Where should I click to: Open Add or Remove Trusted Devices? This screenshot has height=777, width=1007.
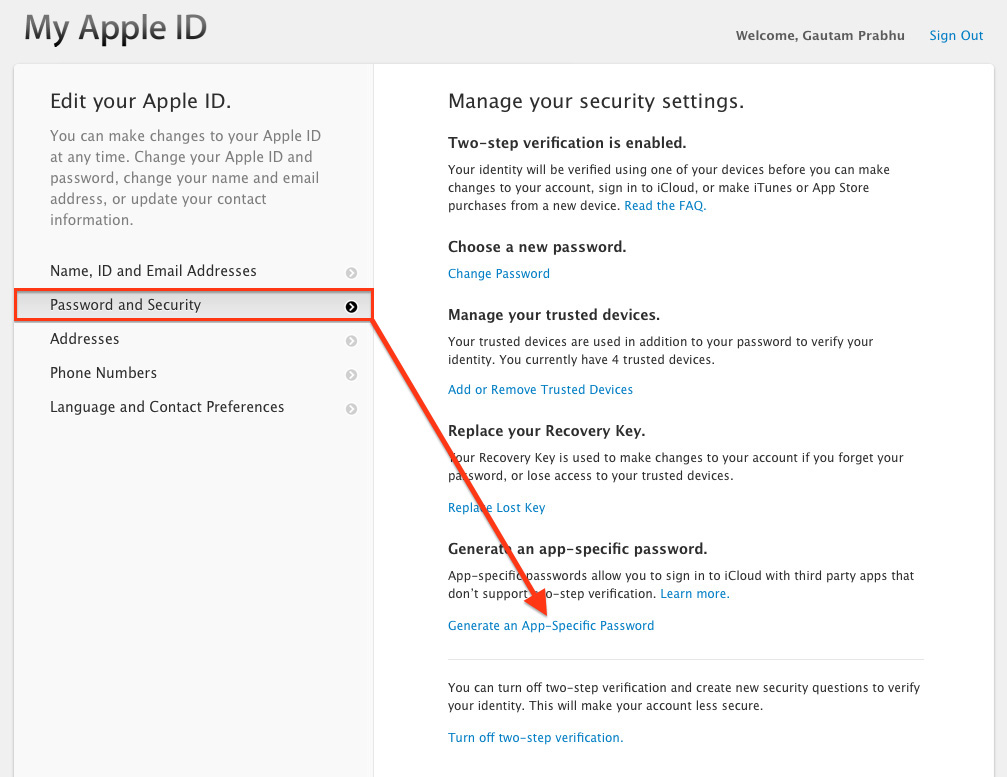coord(540,390)
